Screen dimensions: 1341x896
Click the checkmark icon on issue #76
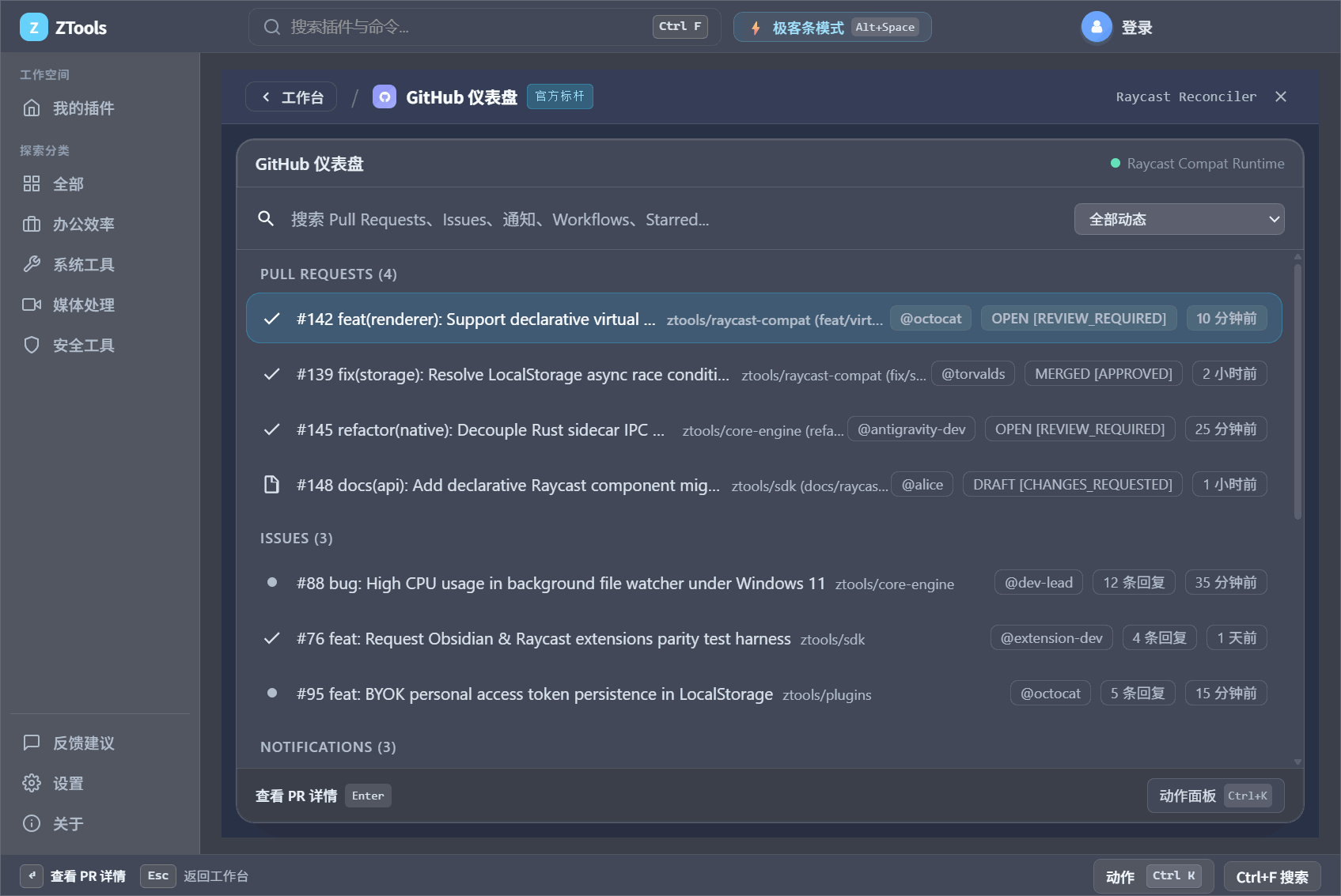tap(271, 638)
